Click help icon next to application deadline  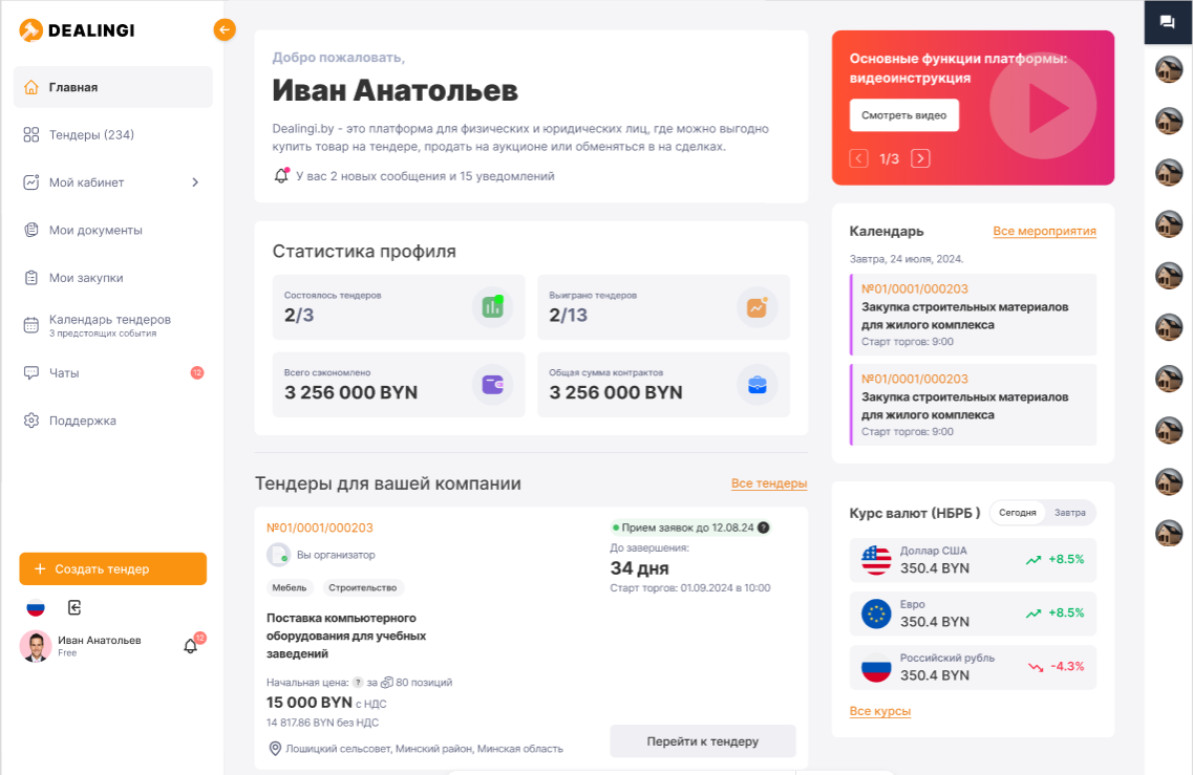pyautogui.click(x=764, y=527)
